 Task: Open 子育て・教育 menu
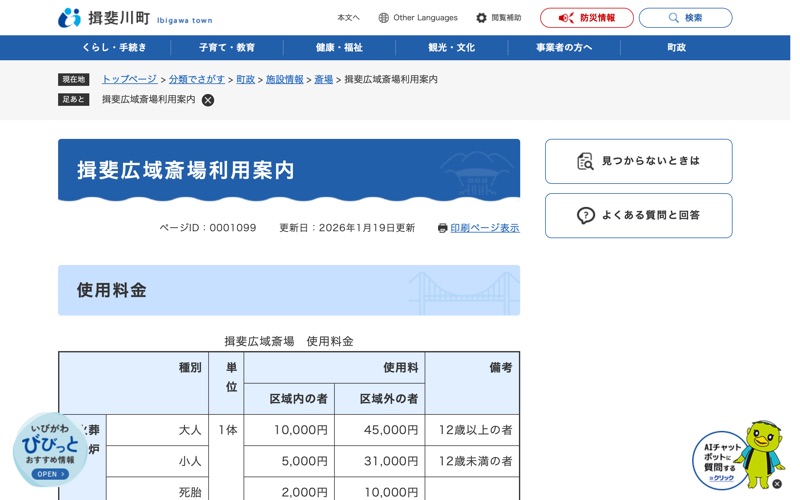pos(227,47)
